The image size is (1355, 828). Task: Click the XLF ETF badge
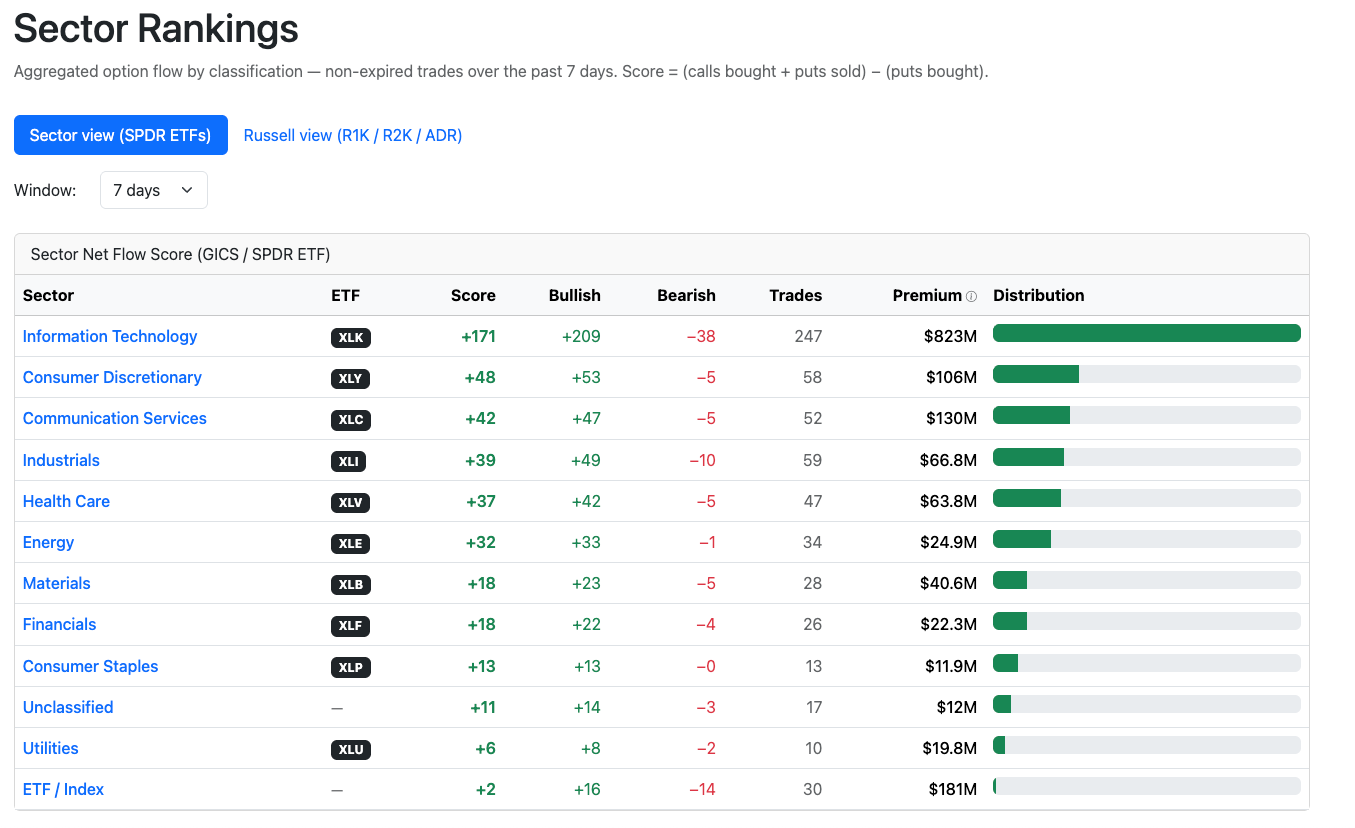(x=351, y=626)
